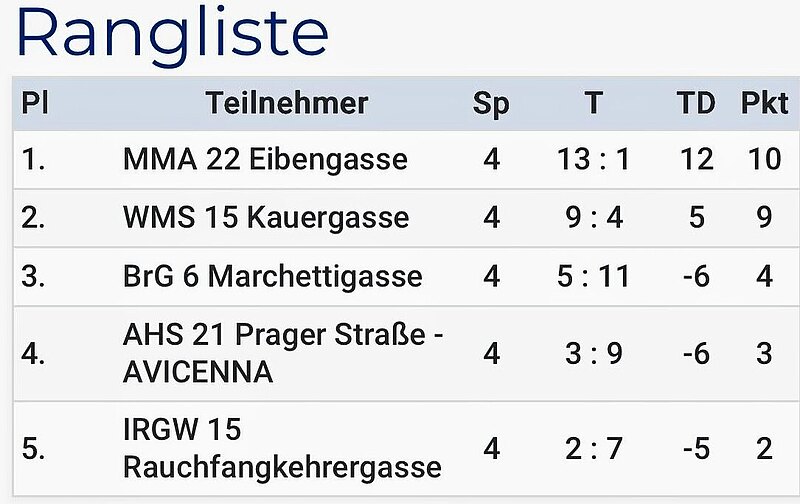Click the TD column header
The image size is (800, 504).
tap(696, 103)
